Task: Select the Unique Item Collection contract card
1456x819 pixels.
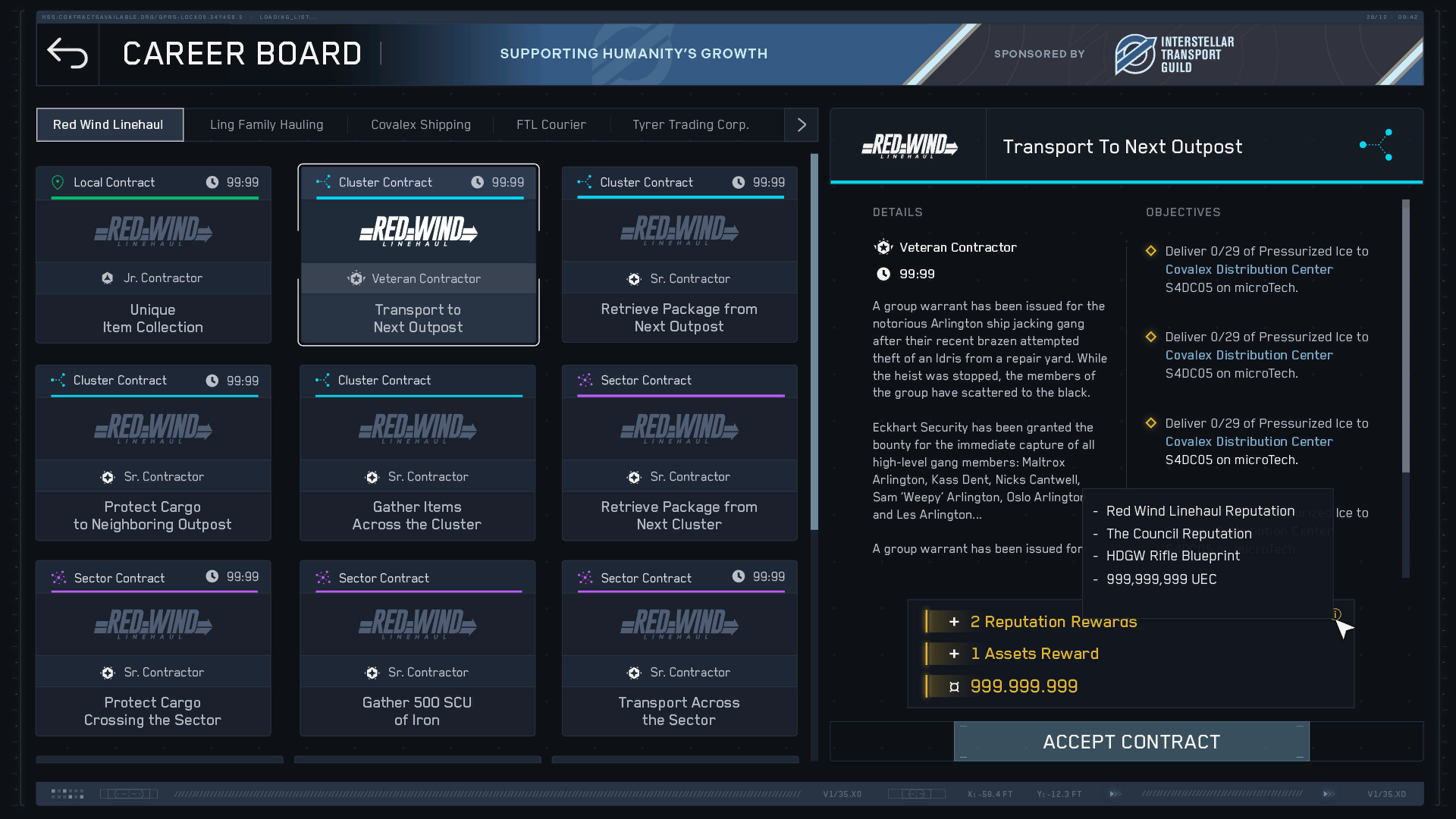Action: pyautogui.click(x=153, y=255)
